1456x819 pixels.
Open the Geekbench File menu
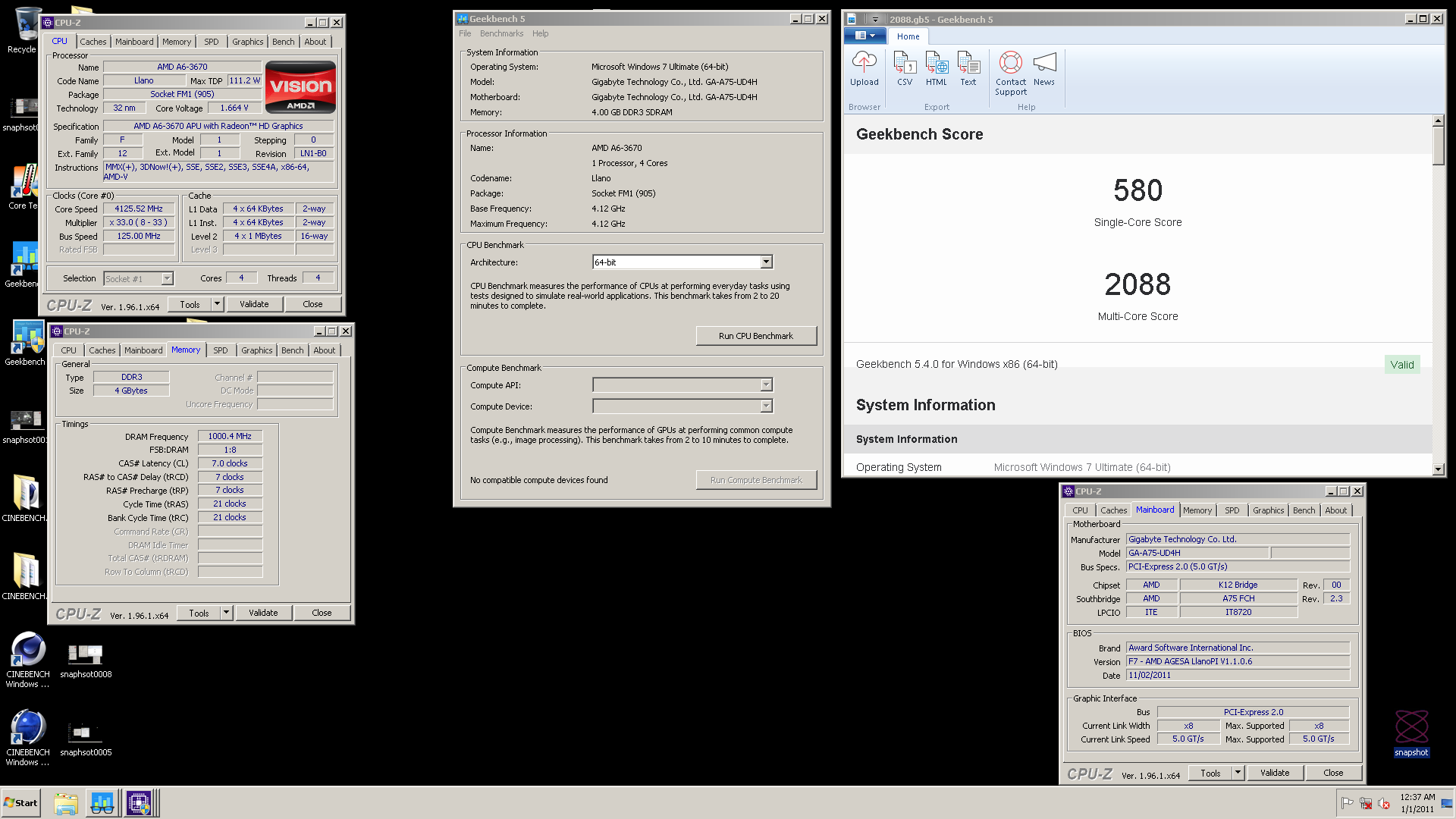(465, 33)
